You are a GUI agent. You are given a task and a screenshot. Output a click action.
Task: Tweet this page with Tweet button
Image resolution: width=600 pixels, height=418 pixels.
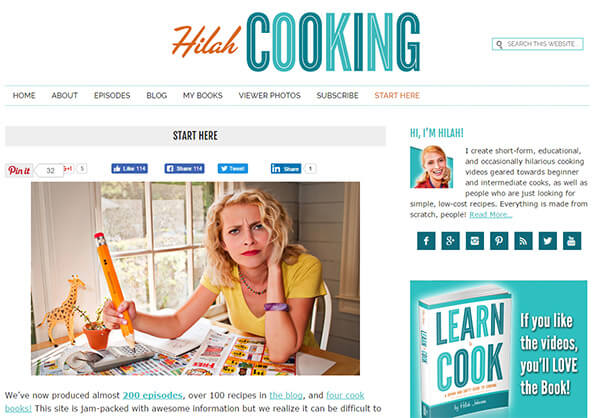pyautogui.click(x=233, y=168)
